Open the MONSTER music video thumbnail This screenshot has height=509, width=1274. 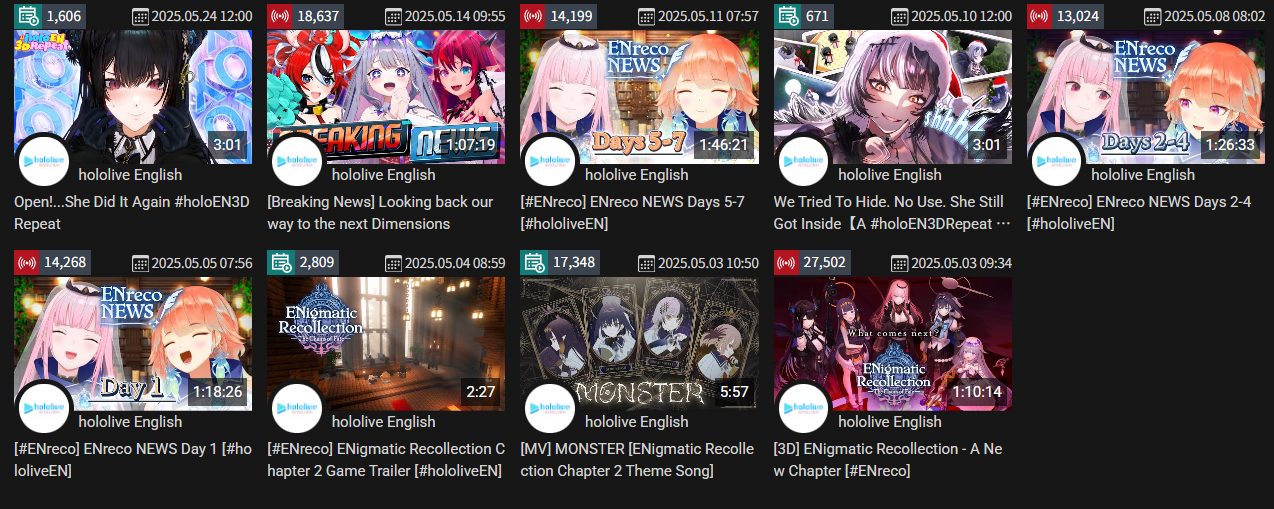639,343
